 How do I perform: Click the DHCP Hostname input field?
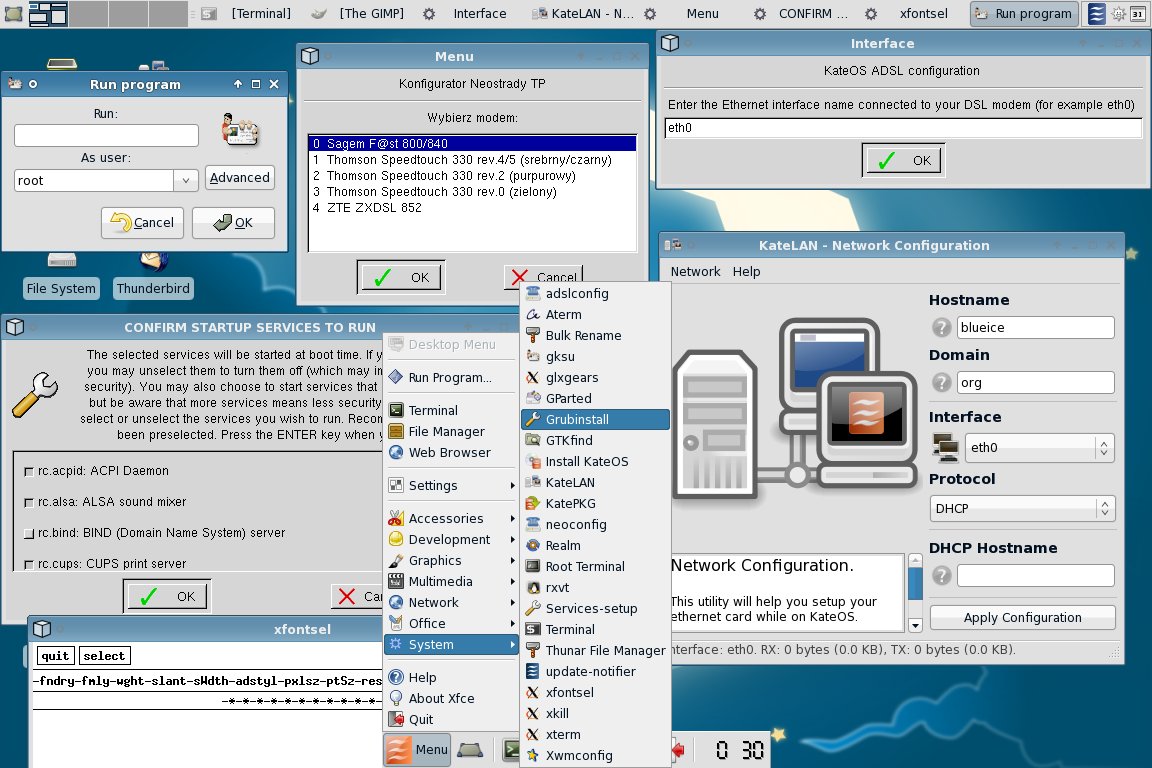pyautogui.click(x=1035, y=575)
